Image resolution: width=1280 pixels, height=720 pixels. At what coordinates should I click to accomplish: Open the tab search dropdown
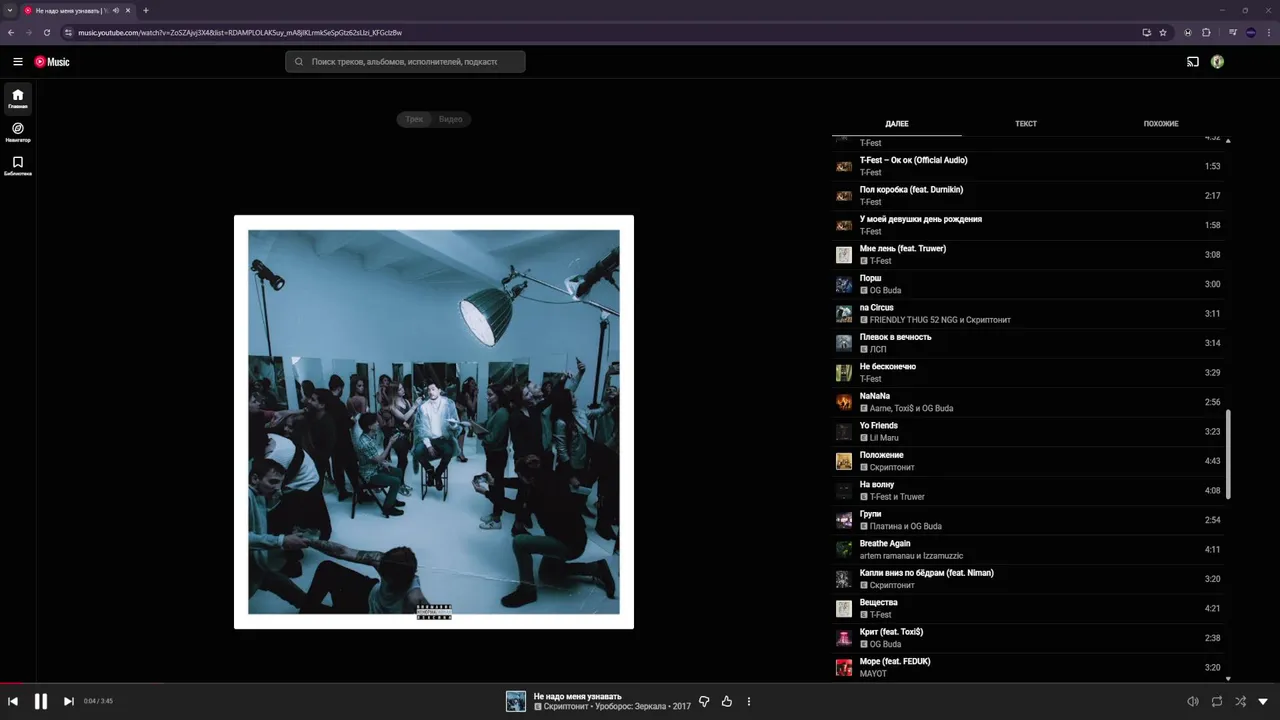(x=10, y=10)
